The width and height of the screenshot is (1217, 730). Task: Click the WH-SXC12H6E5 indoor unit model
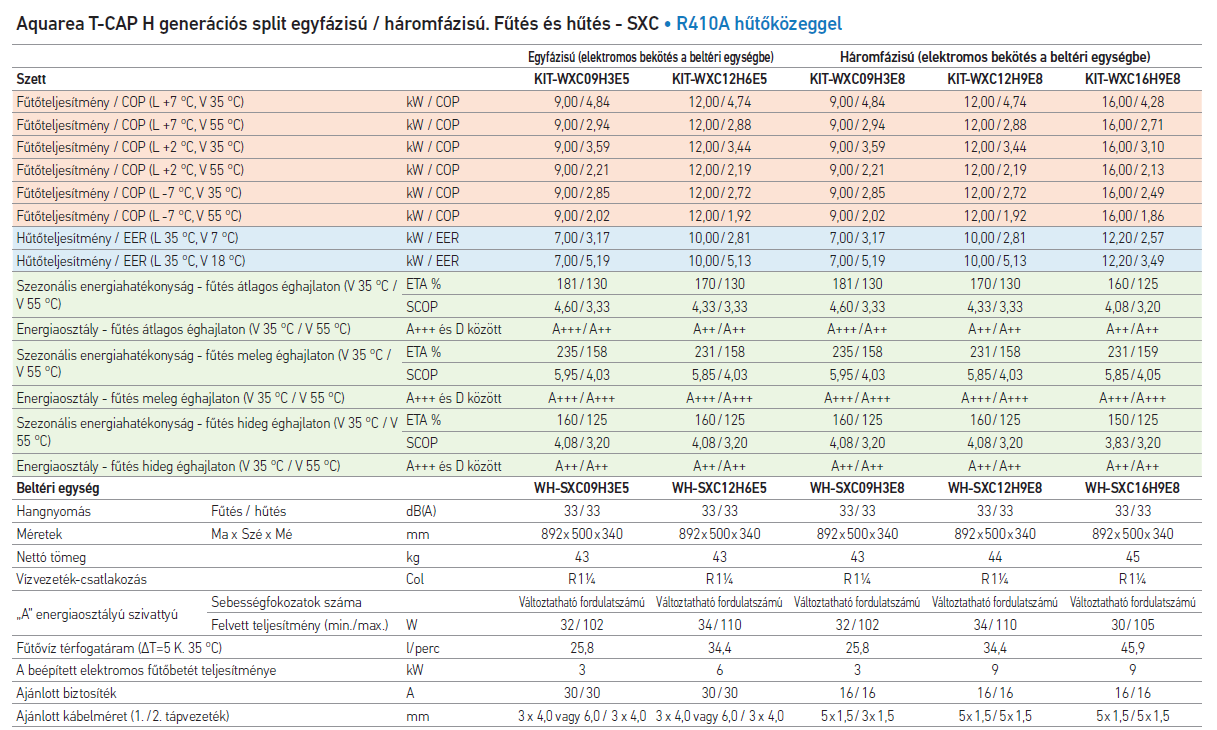(718, 488)
